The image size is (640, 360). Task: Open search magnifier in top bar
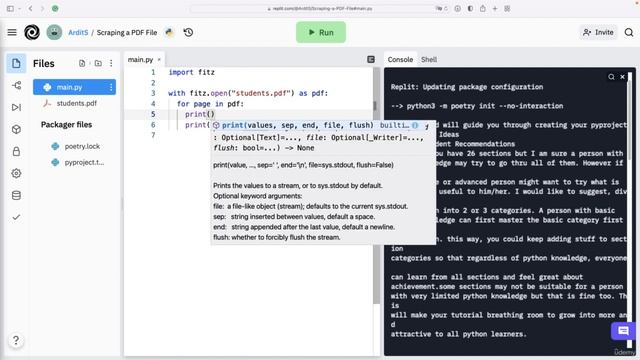[x=629, y=32]
